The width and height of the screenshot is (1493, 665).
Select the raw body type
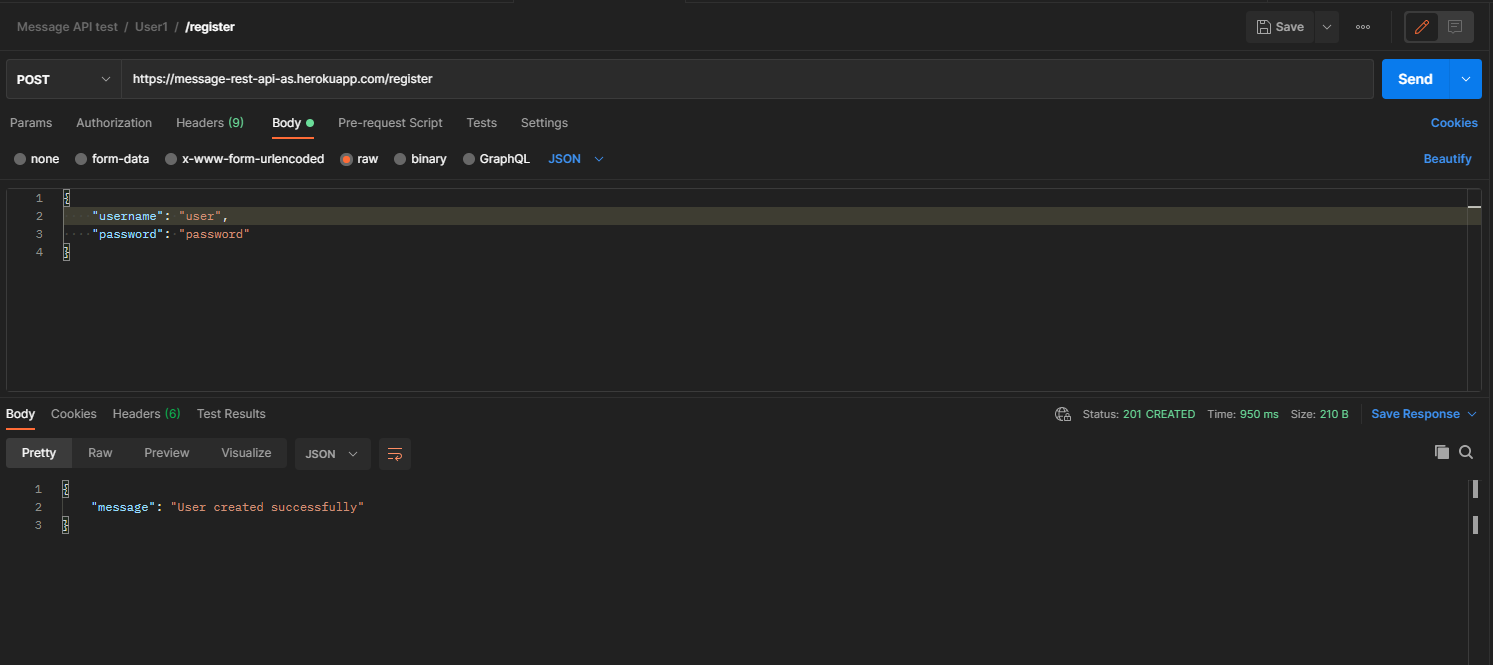[x=359, y=159]
